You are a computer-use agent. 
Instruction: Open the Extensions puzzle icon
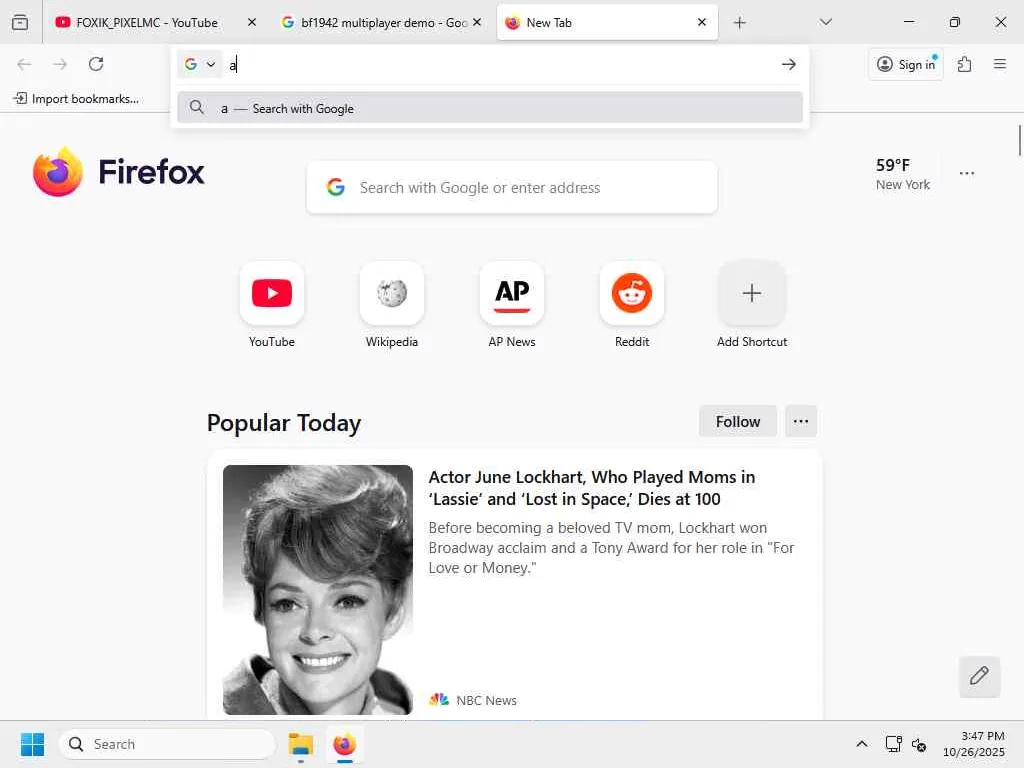tap(964, 64)
